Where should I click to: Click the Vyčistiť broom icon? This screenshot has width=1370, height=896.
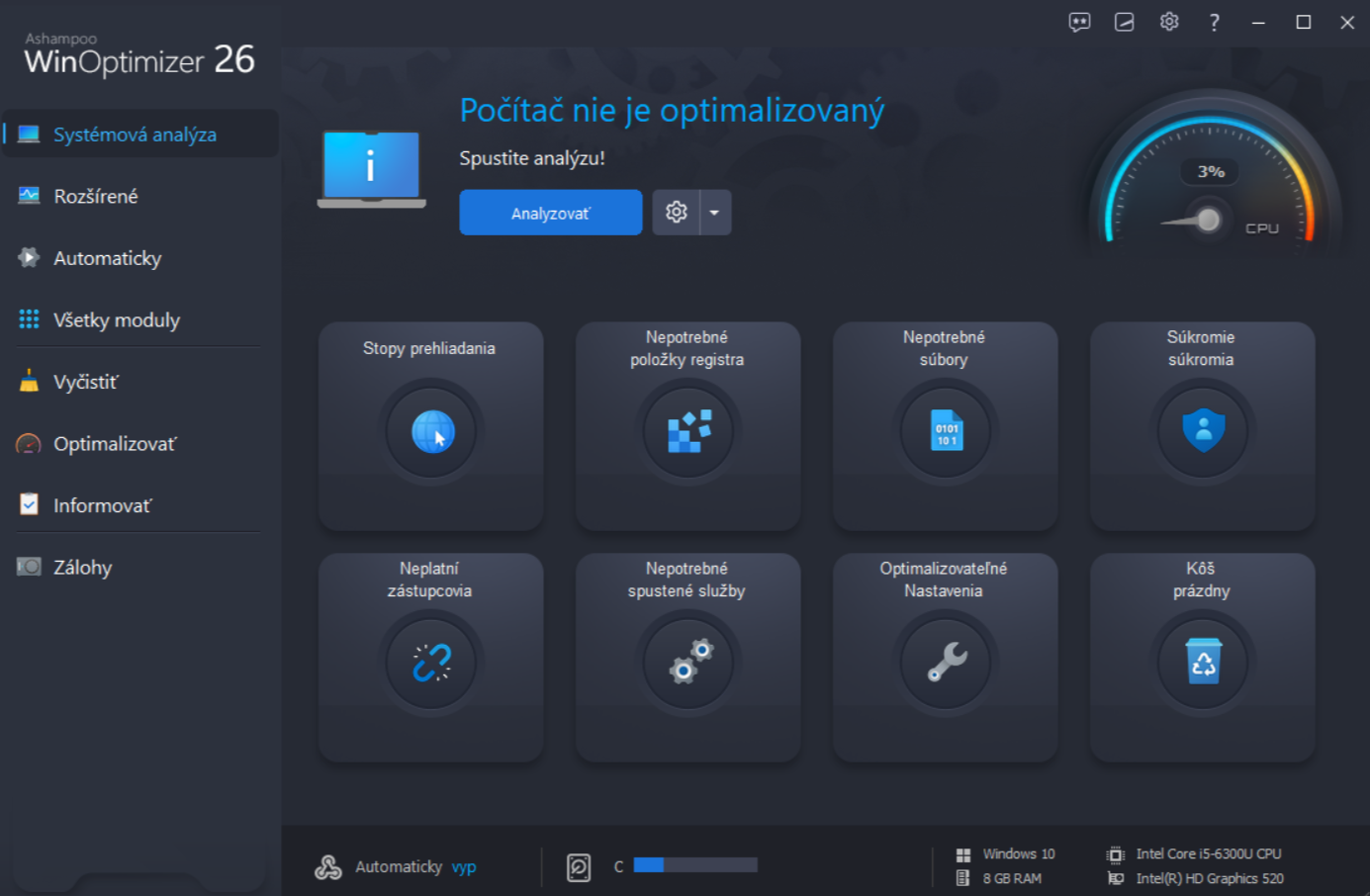click(x=29, y=381)
